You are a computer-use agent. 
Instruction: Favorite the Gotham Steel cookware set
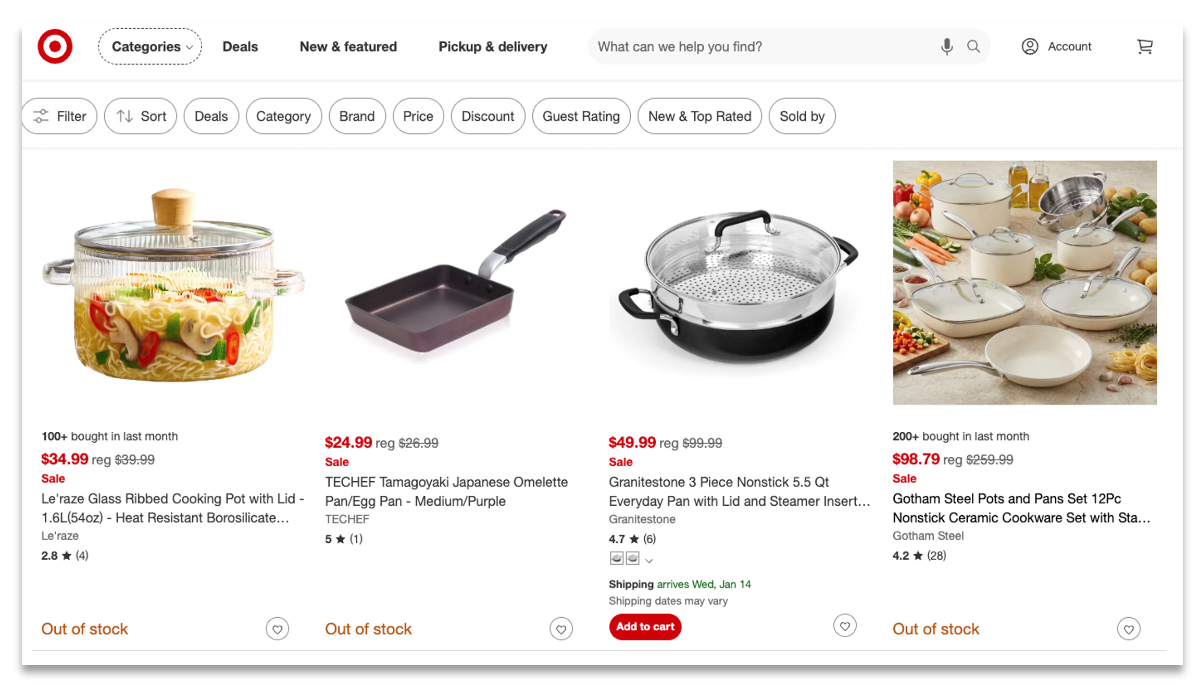point(1129,629)
